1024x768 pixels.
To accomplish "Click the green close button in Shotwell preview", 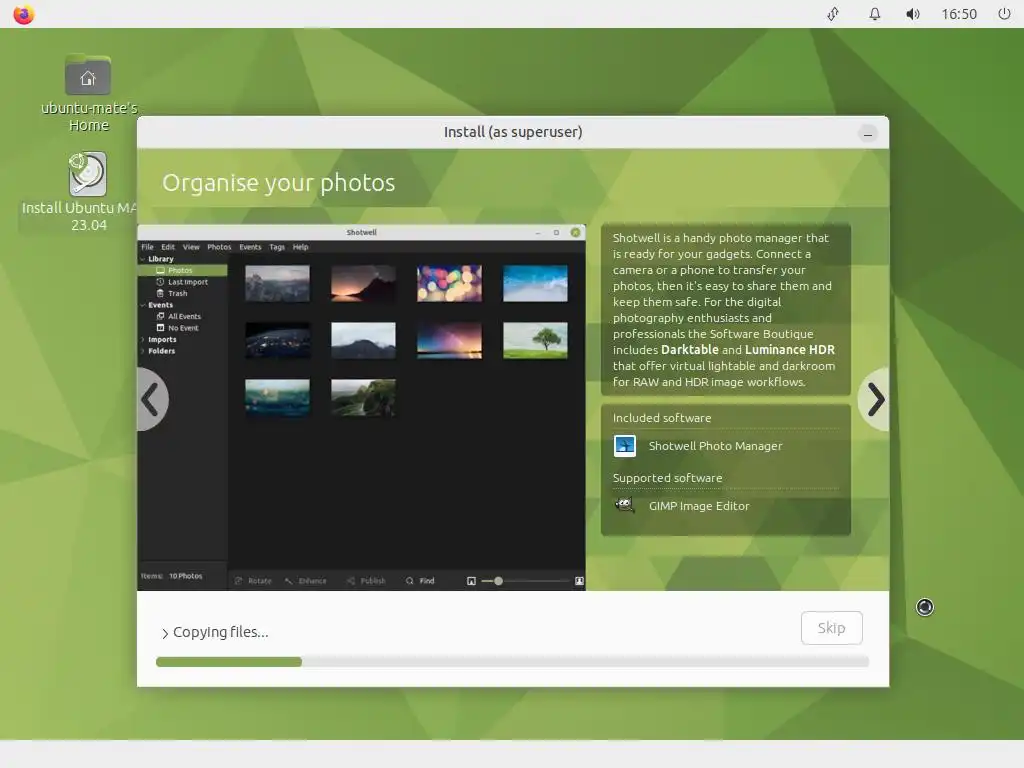I will point(575,232).
